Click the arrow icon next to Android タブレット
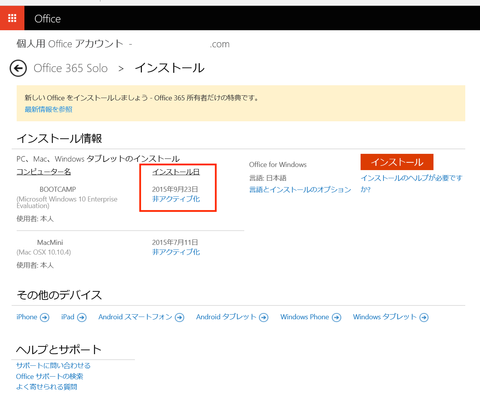This screenshot has width=480, height=408. click(264, 317)
